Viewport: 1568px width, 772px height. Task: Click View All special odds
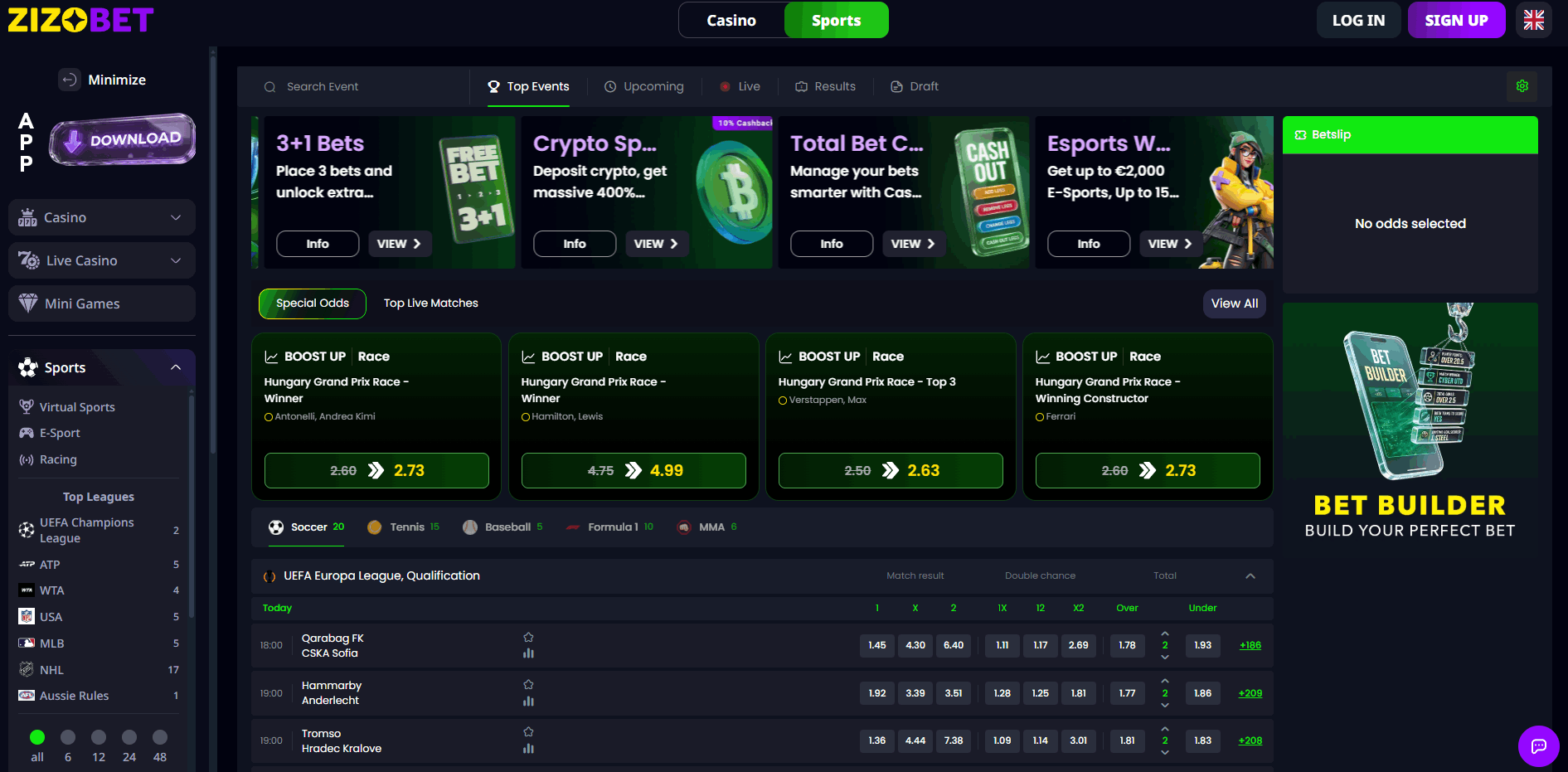coord(1235,303)
